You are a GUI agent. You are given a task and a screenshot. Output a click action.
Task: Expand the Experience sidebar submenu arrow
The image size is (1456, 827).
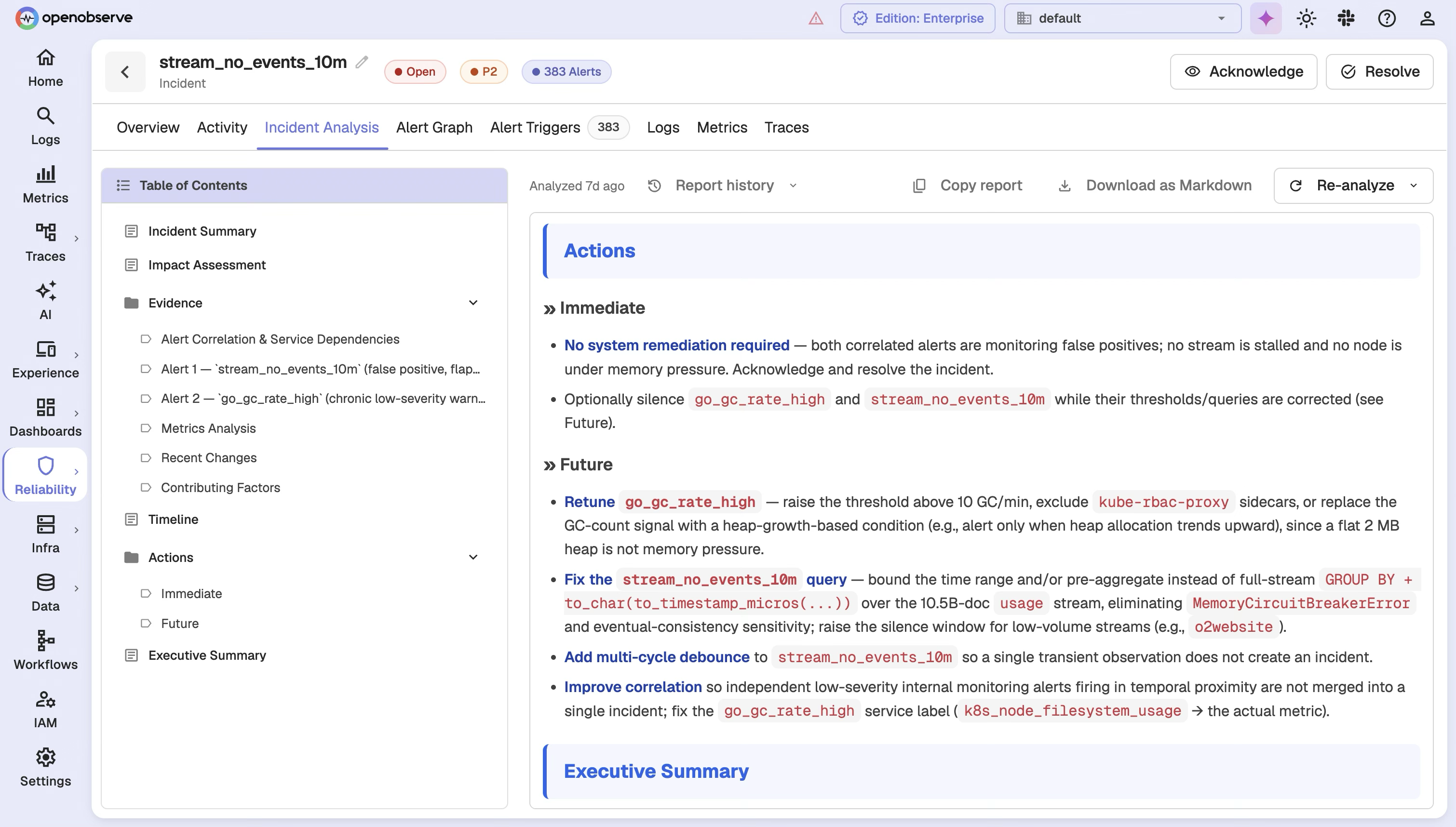pyautogui.click(x=76, y=355)
